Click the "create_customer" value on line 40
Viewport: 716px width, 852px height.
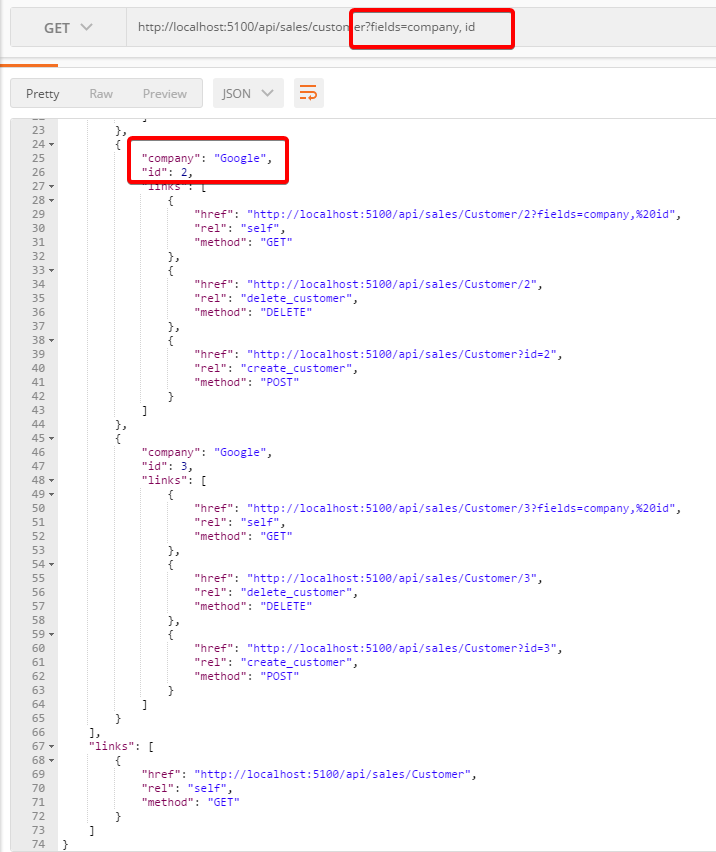(296, 368)
